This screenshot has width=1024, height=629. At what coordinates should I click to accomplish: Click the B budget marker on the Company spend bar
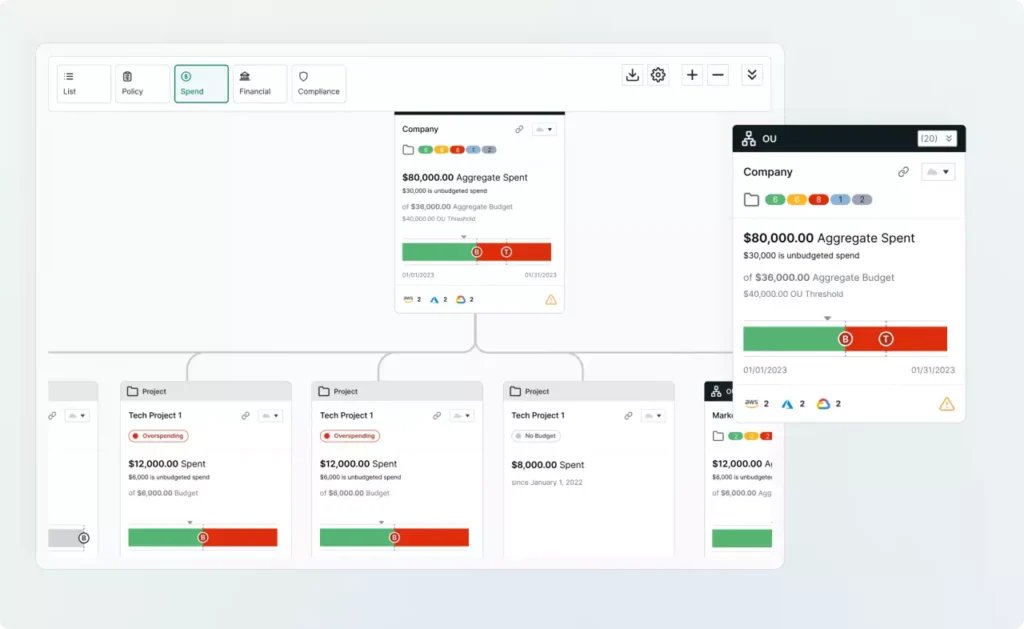pyautogui.click(x=477, y=251)
